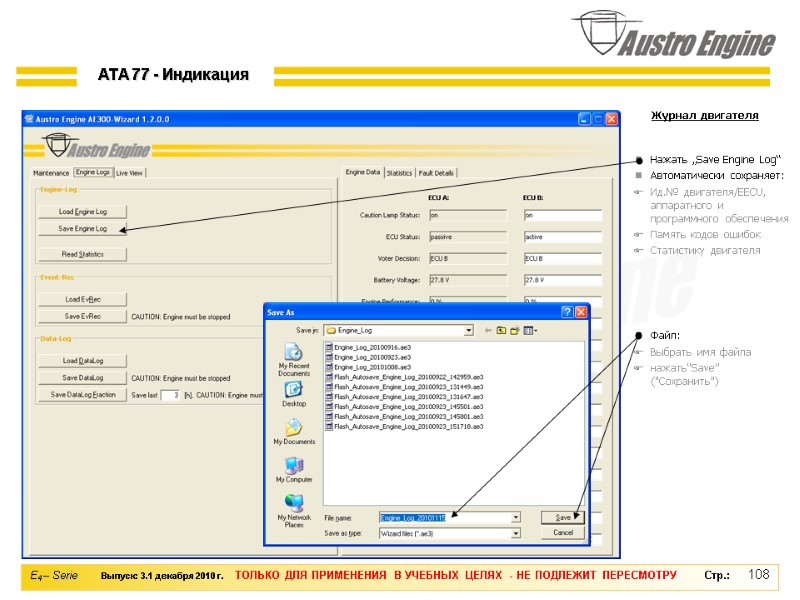The height and width of the screenshot is (600, 800).
Task: Open My Recent Documents in Save As sidebar
Action: [294, 360]
